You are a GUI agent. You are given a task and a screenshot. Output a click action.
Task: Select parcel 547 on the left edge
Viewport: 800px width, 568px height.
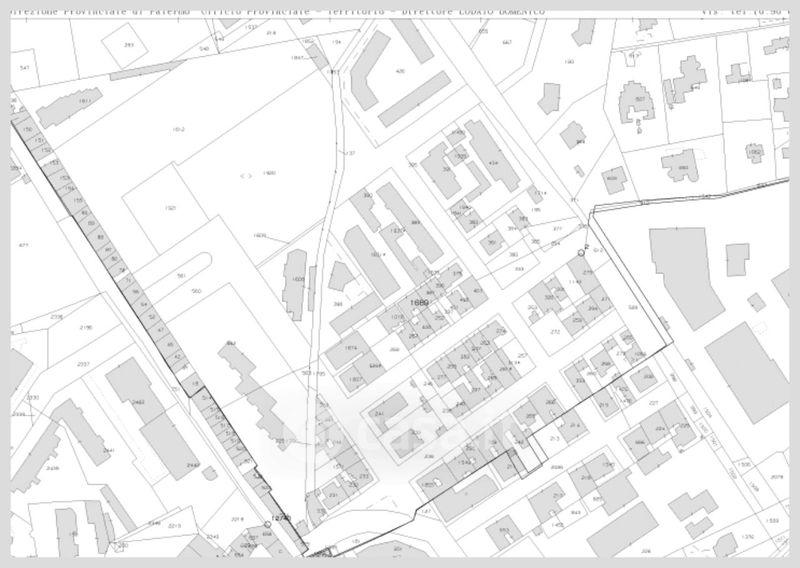pyautogui.click(x=25, y=66)
